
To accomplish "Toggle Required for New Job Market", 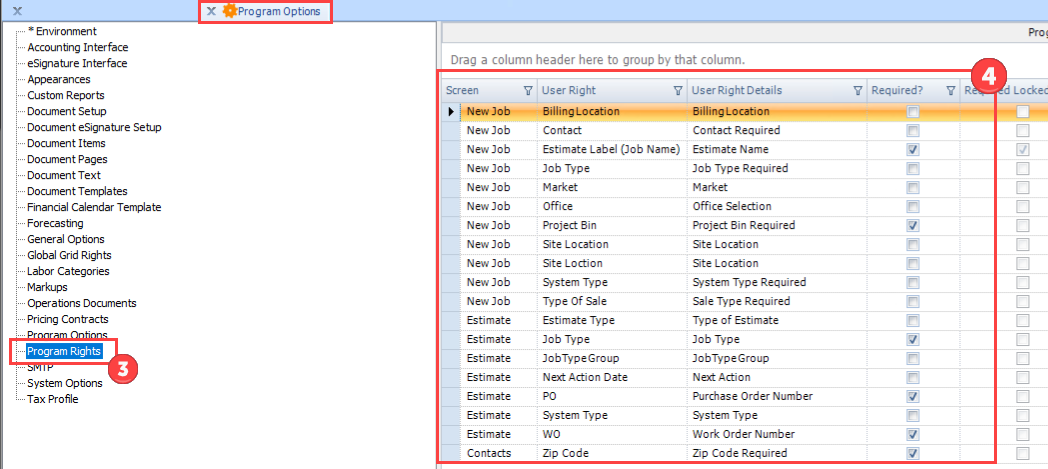I will 912,188.
